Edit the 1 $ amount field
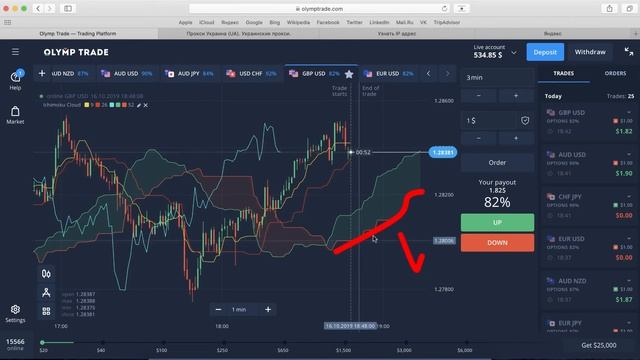The image size is (640, 360). [488, 120]
